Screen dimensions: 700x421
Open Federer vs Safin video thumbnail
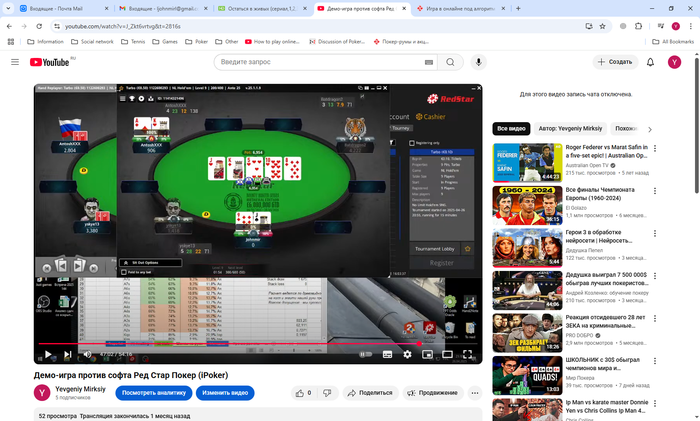point(527,163)
